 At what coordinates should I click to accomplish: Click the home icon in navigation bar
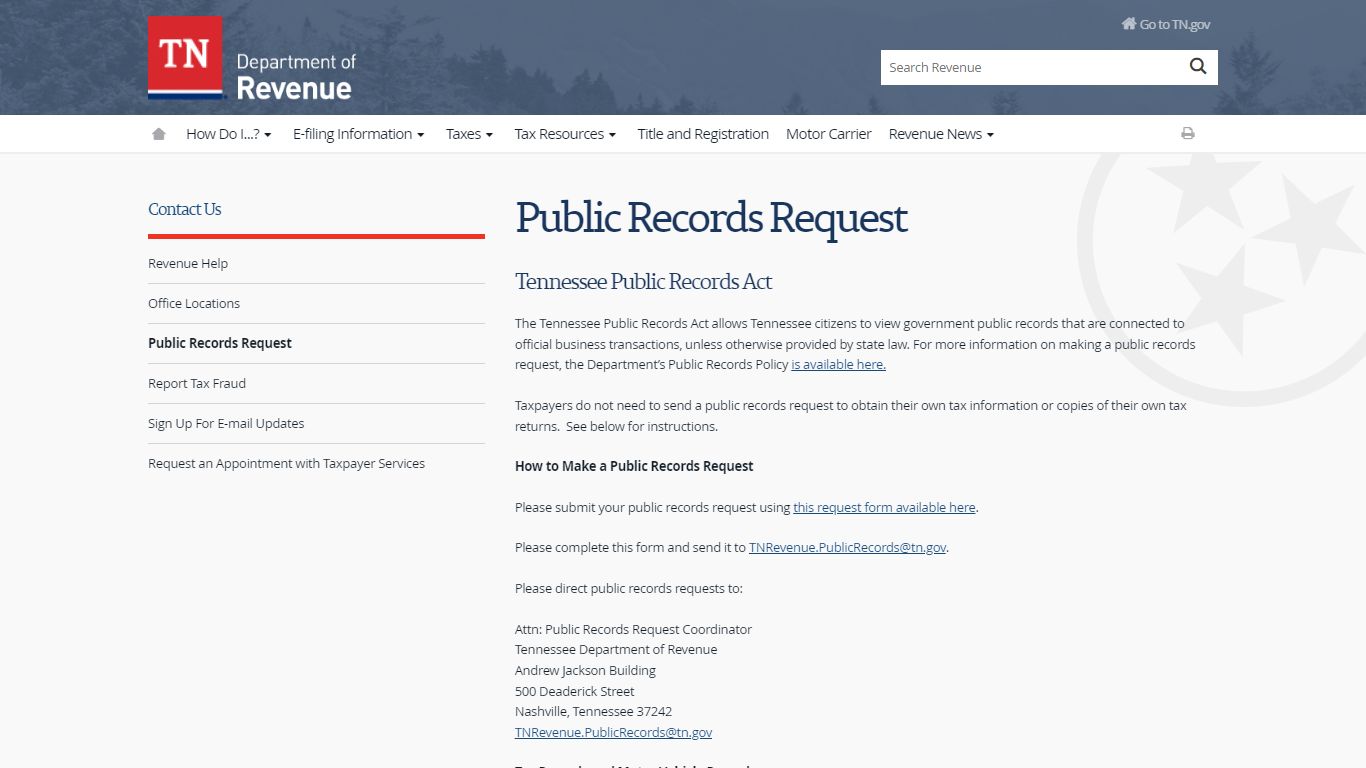tap(158, 134)
